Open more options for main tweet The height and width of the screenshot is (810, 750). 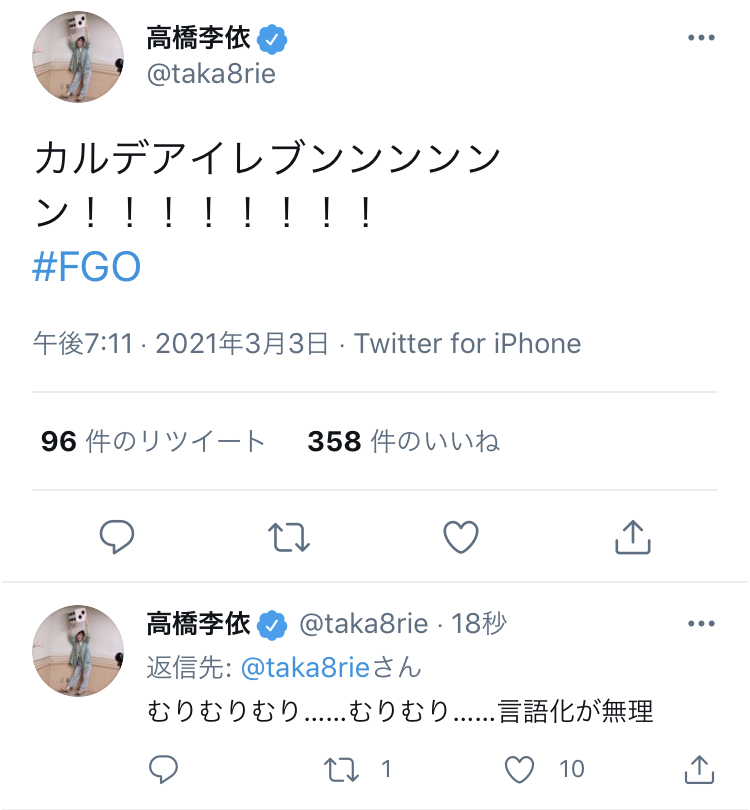point(701,38)
